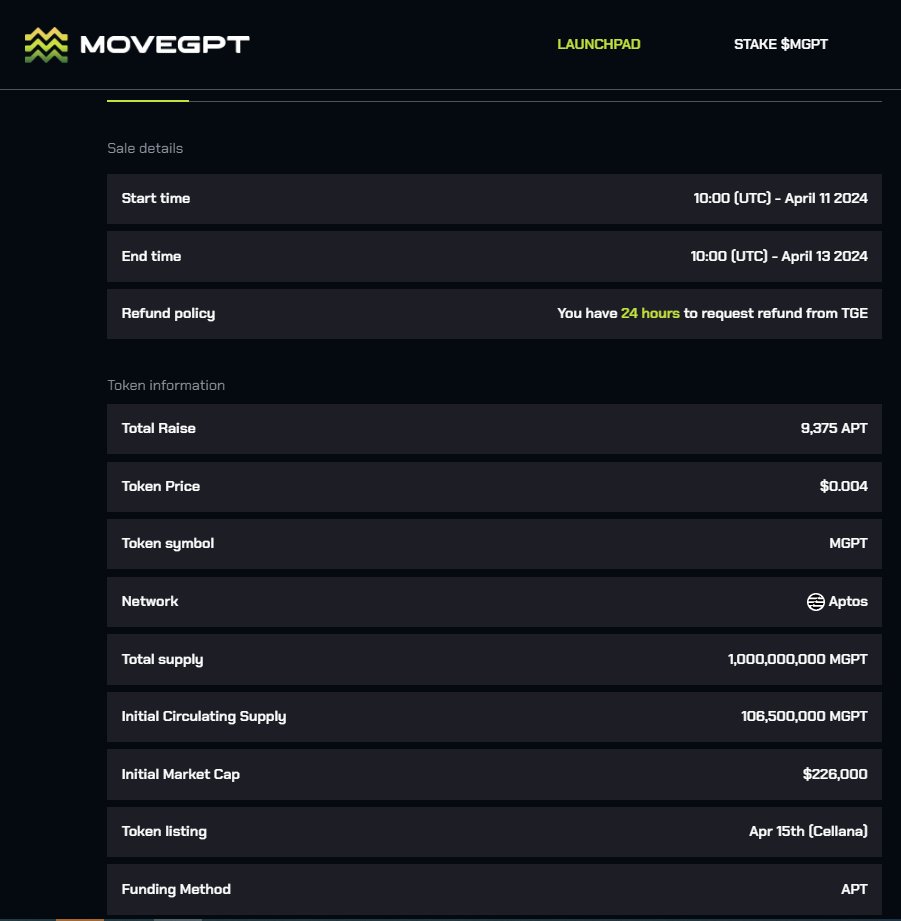Select the Token listing label
901x921 pixels.
pos(164,832)
